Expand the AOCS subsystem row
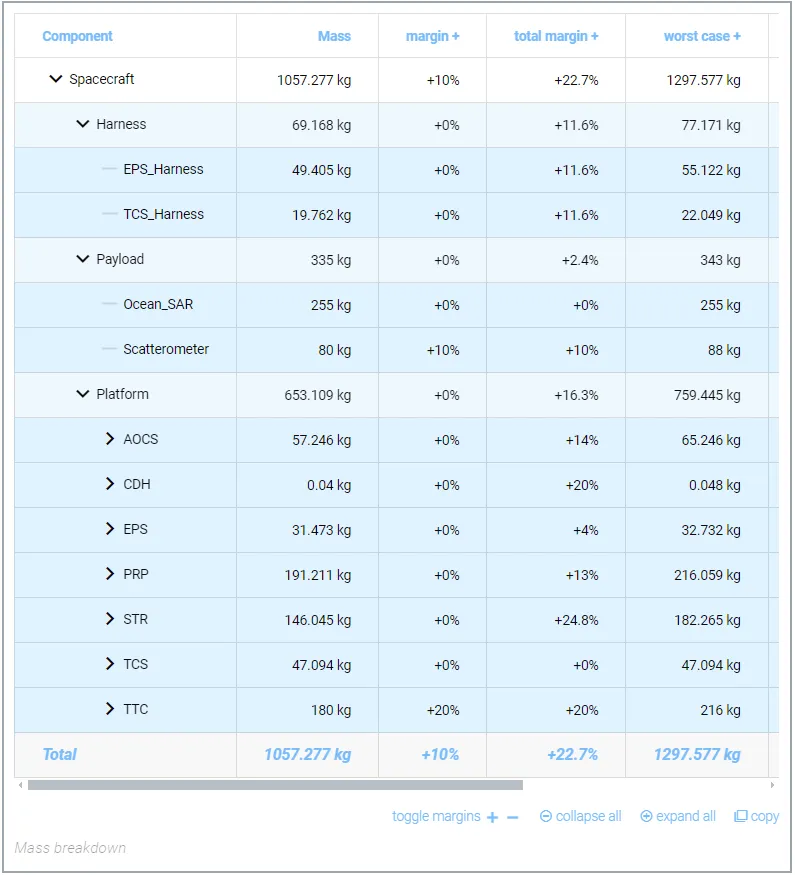Viewport: 795px width, 875px height. [110, 439]
